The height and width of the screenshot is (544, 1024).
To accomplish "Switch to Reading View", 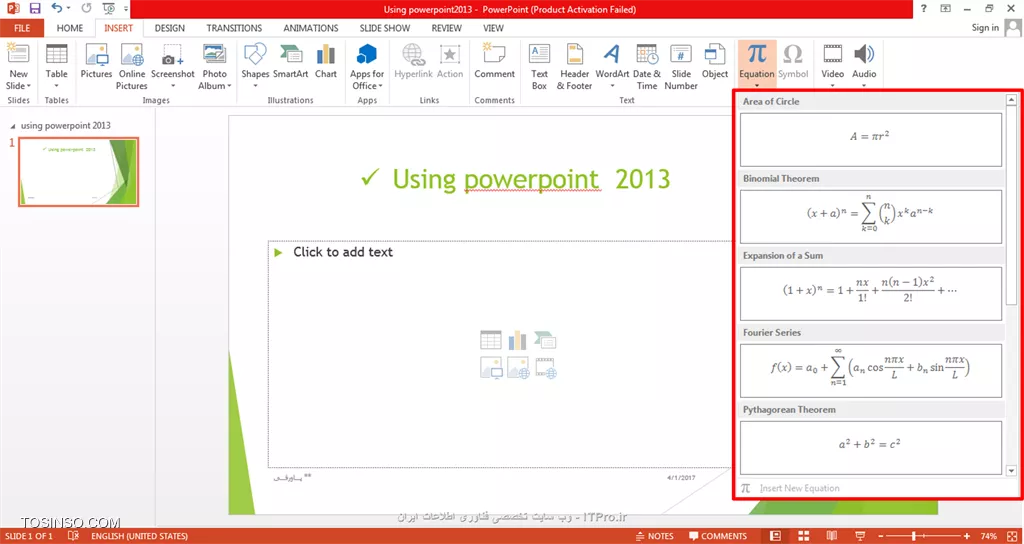I will 831,536.
